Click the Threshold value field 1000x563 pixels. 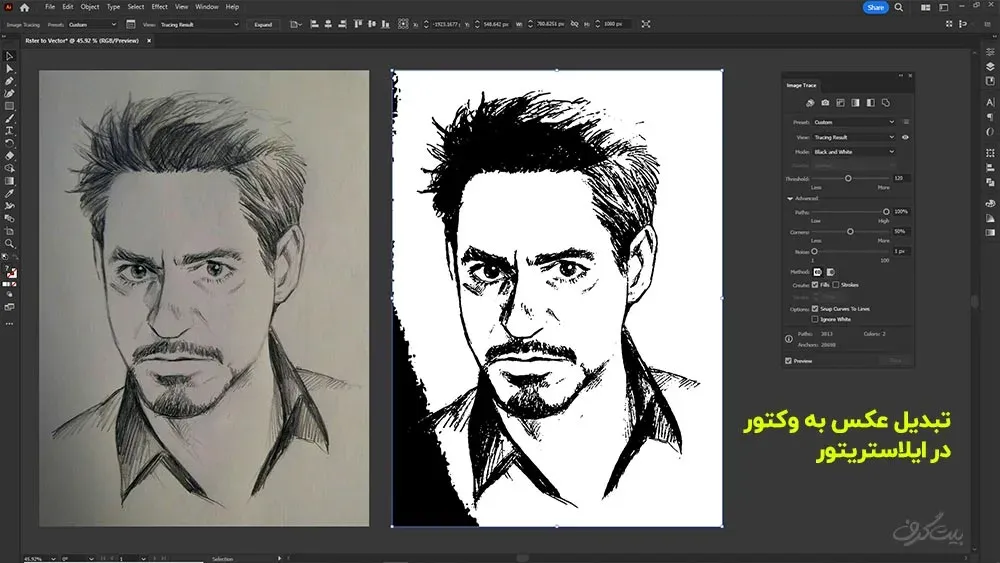[x=902, y=179]
